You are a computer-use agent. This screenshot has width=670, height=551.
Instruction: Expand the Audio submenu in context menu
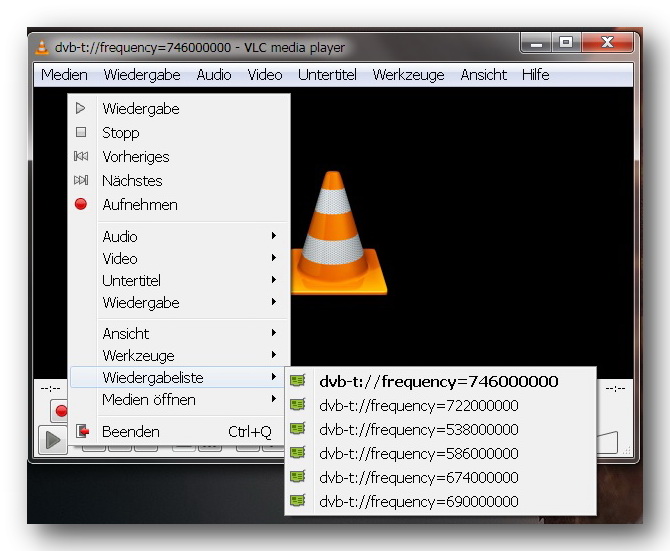click(x=179, y=236)
